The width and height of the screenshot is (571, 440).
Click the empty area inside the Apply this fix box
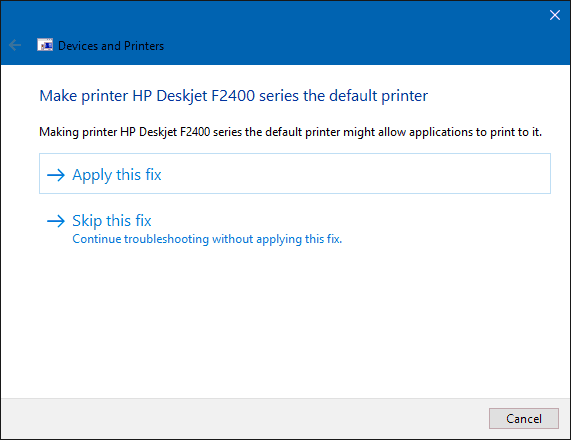[x=357, y=174]
